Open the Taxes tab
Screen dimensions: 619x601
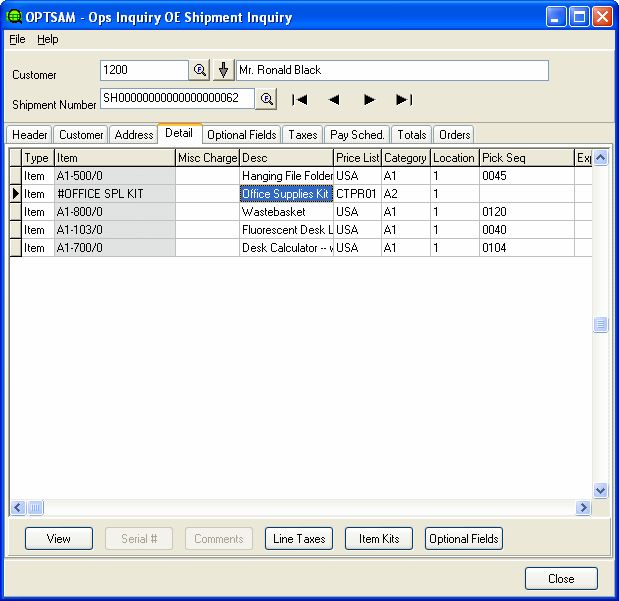[x=302, y=134]
